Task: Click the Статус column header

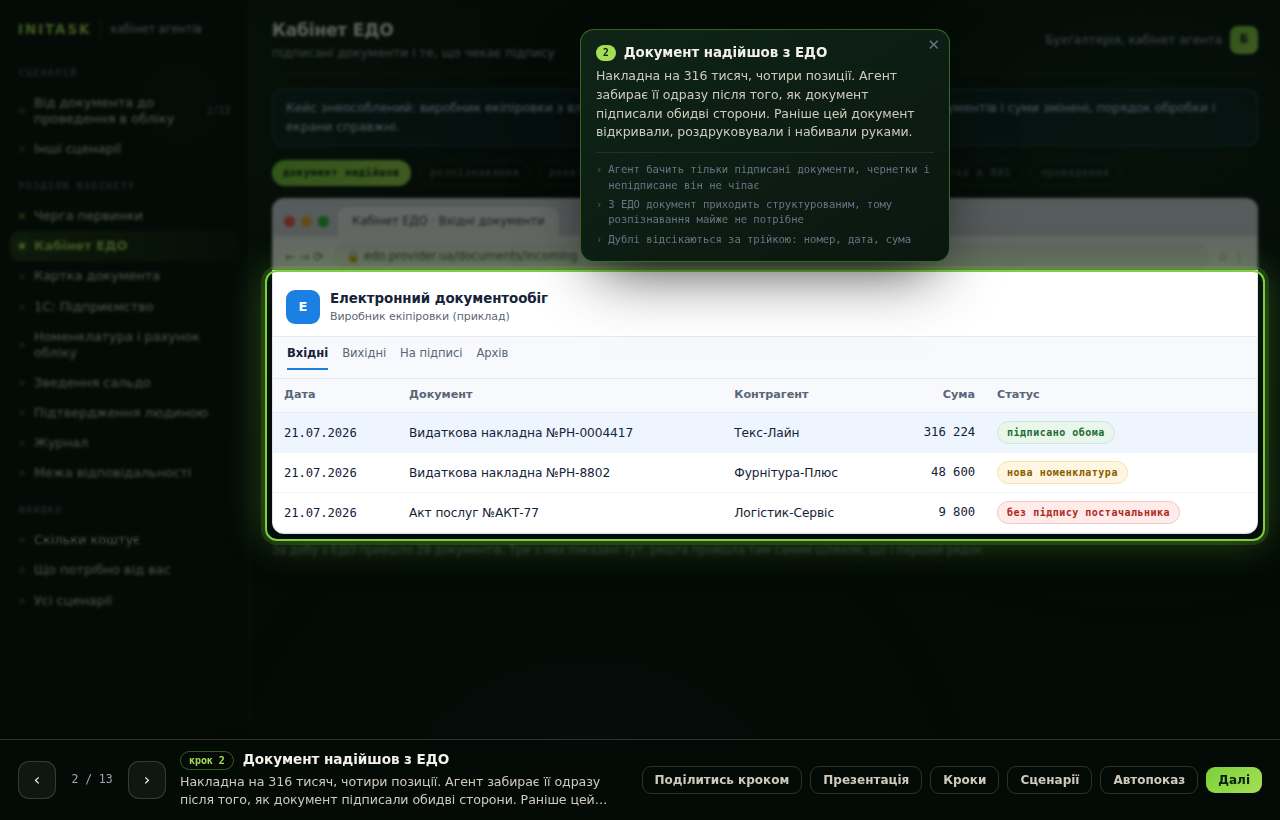Action: point(1018,395)
